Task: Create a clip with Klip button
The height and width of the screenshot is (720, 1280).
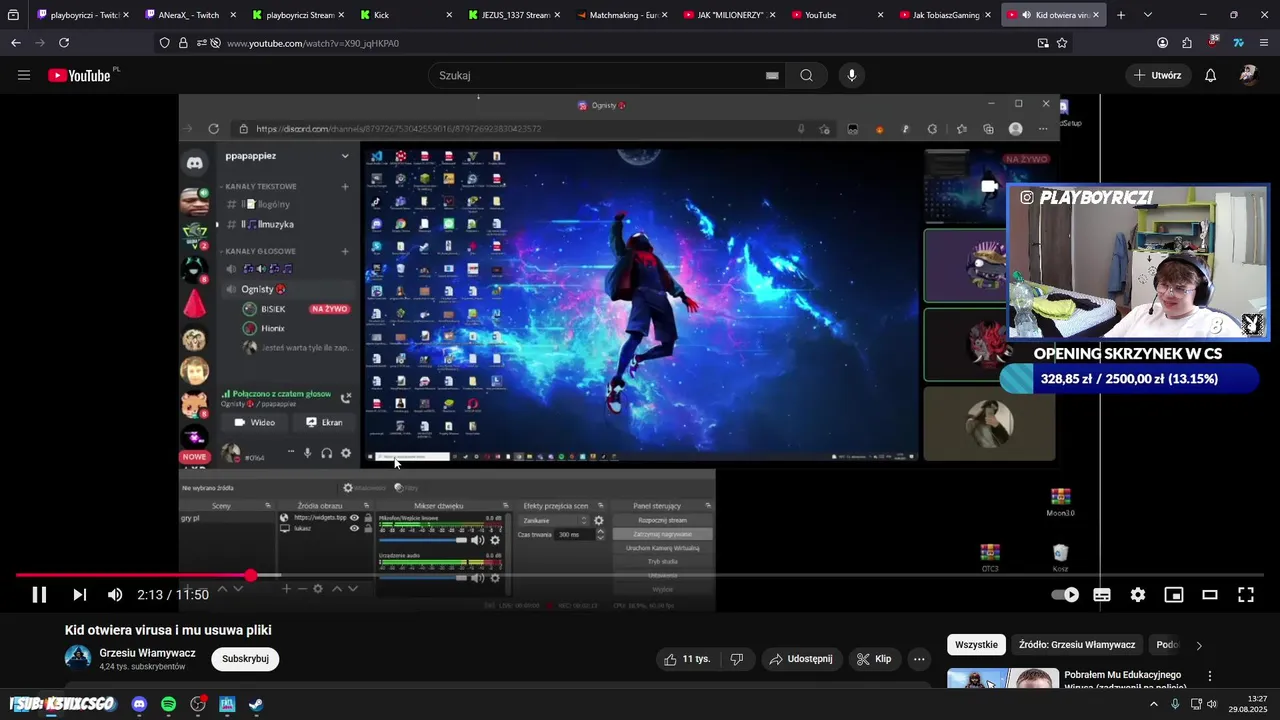Action: pos(874,659)
